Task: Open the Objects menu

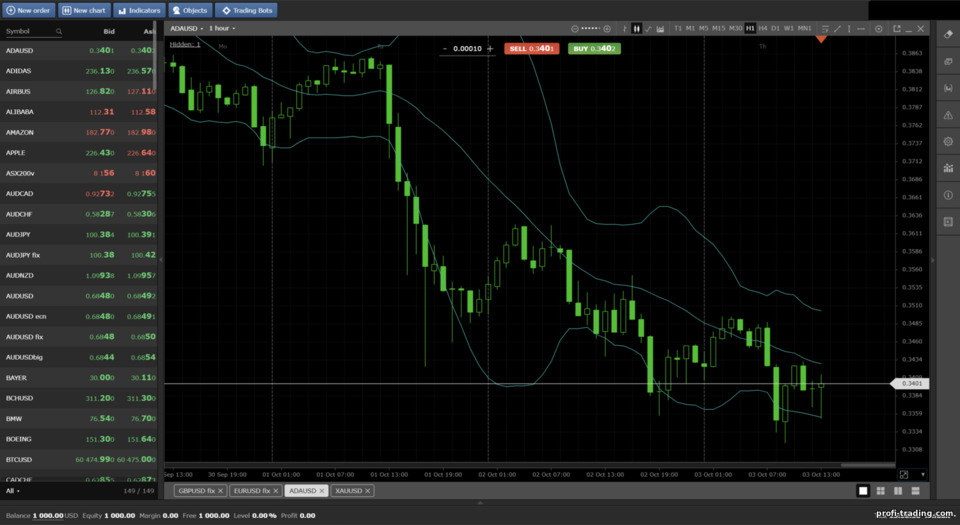Action: [x=190, y=10]
